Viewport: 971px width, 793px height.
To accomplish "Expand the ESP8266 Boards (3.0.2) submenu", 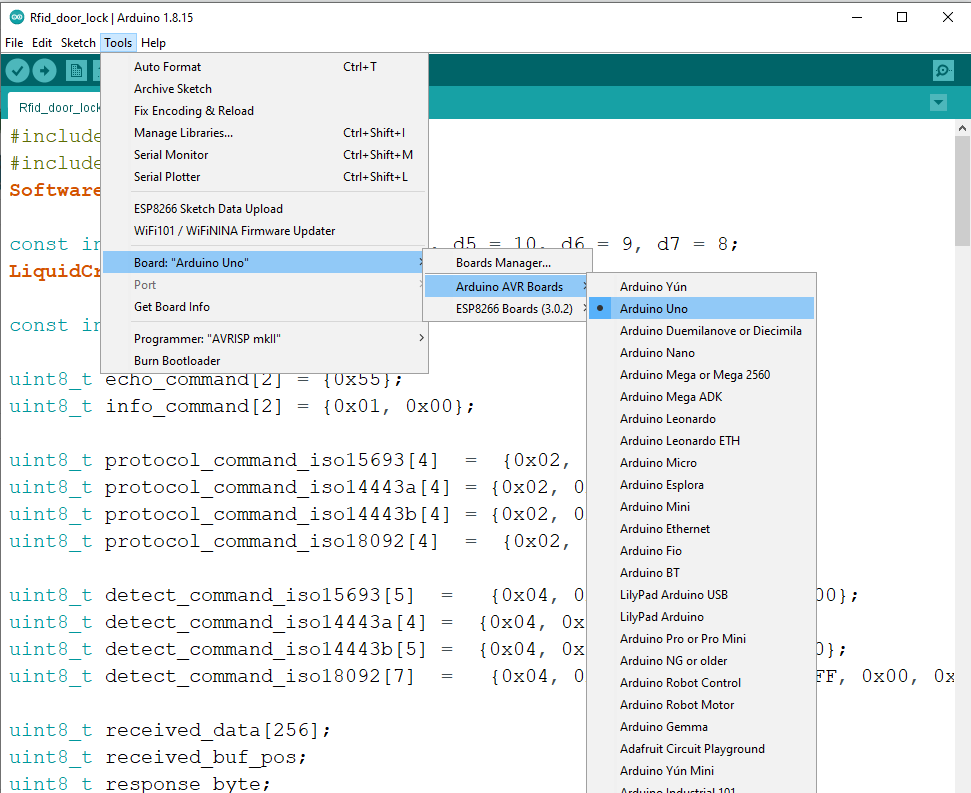I will pos(506,308).
